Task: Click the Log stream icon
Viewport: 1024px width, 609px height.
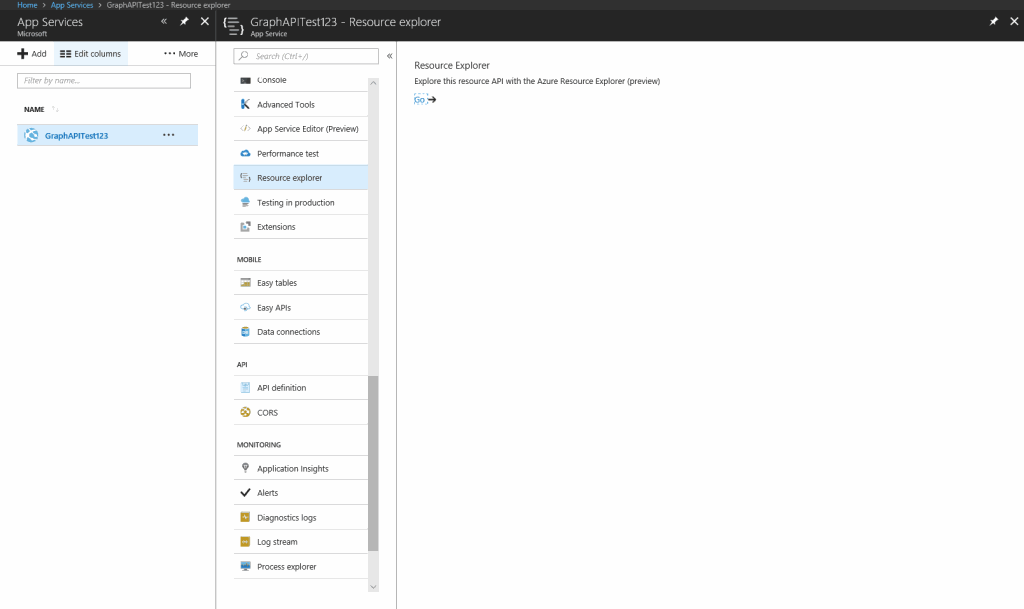Action: pyautogui.click(x=246, y=542)
